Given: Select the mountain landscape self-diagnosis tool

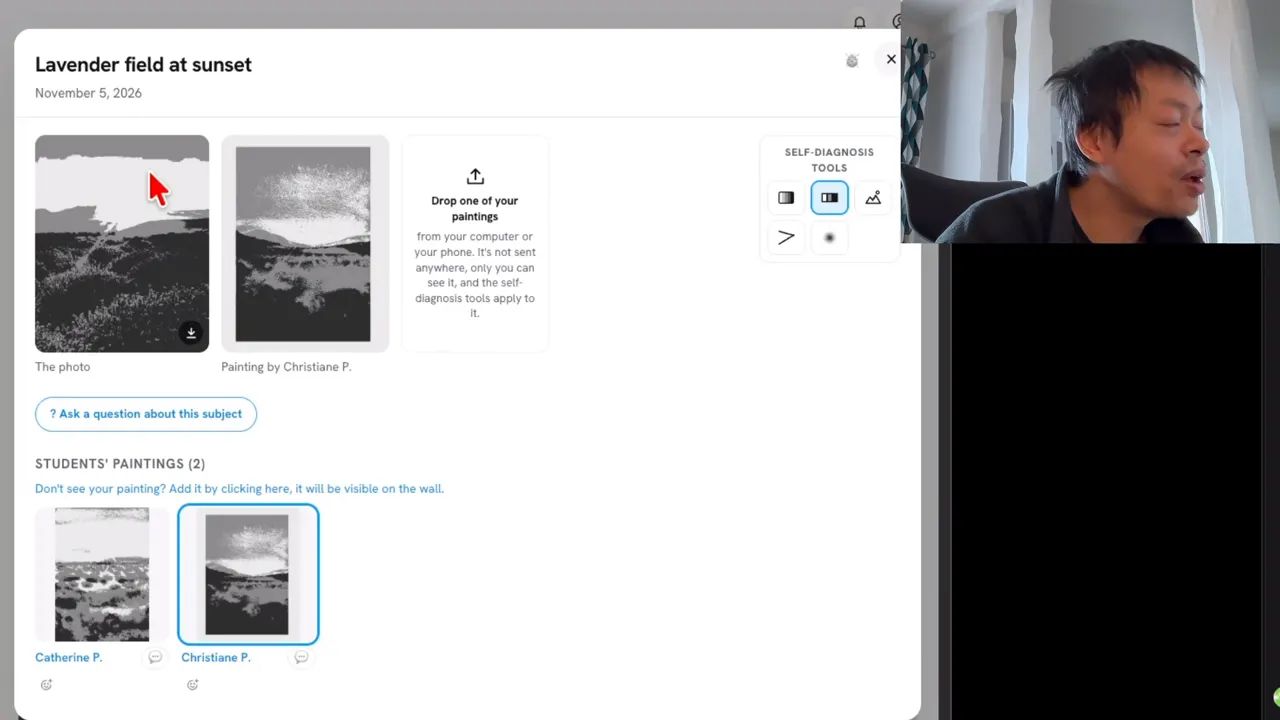Looking at the screenshot, I should (x=873, y=198).
